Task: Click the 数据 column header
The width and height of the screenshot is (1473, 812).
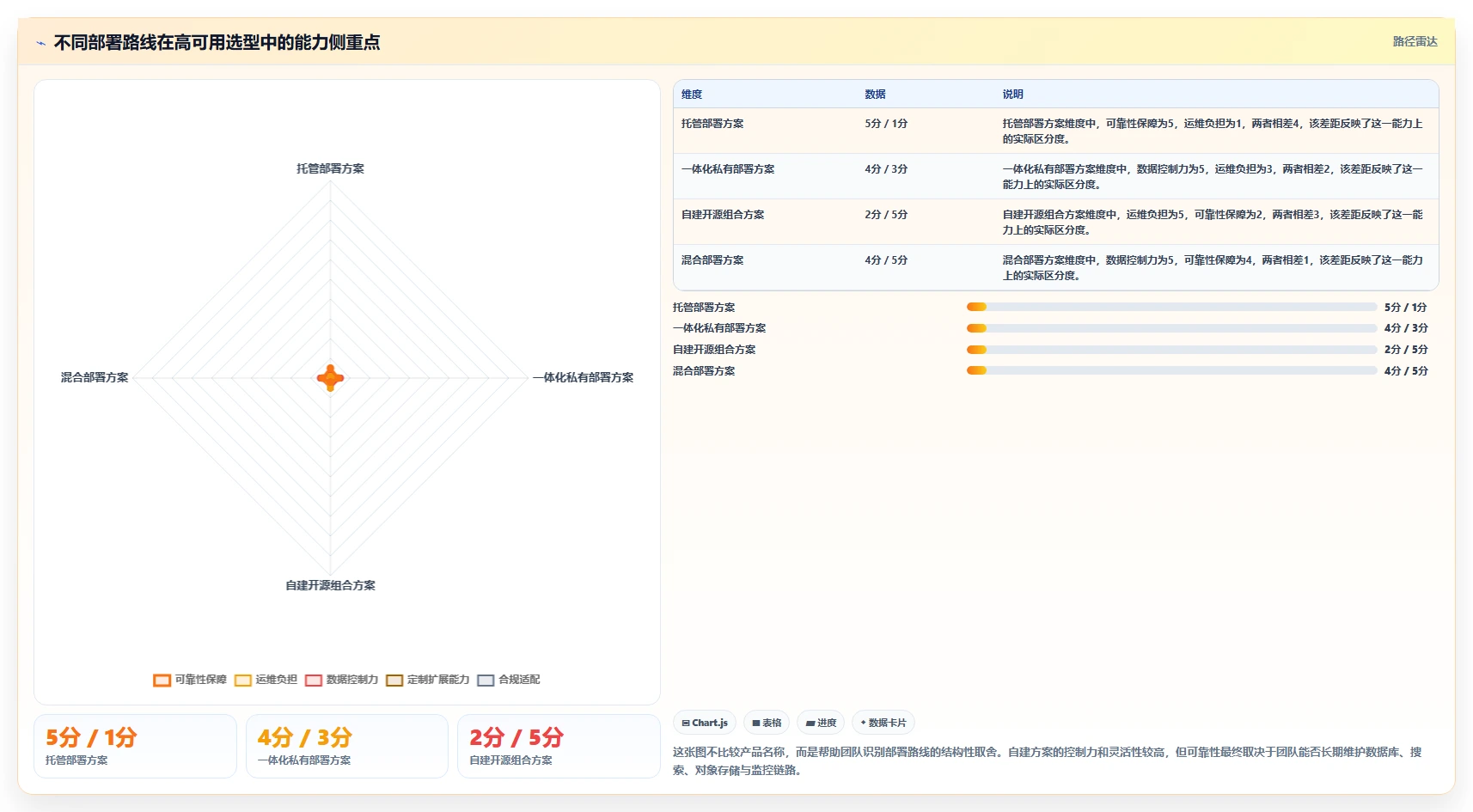Action: pyautogui.click(x=875, y=95)
